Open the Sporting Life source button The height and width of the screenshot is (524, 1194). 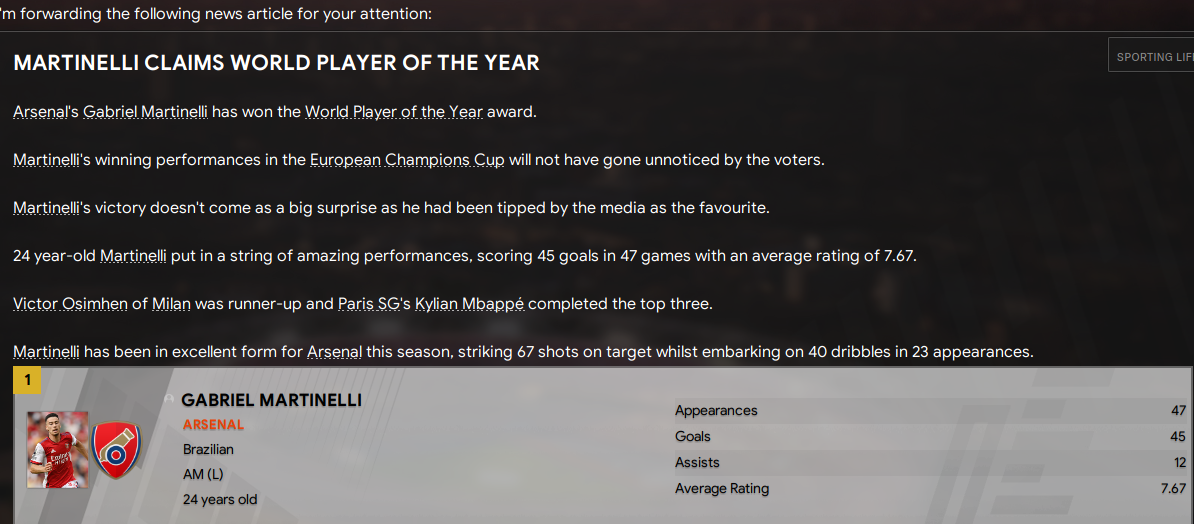(1151, 55)
